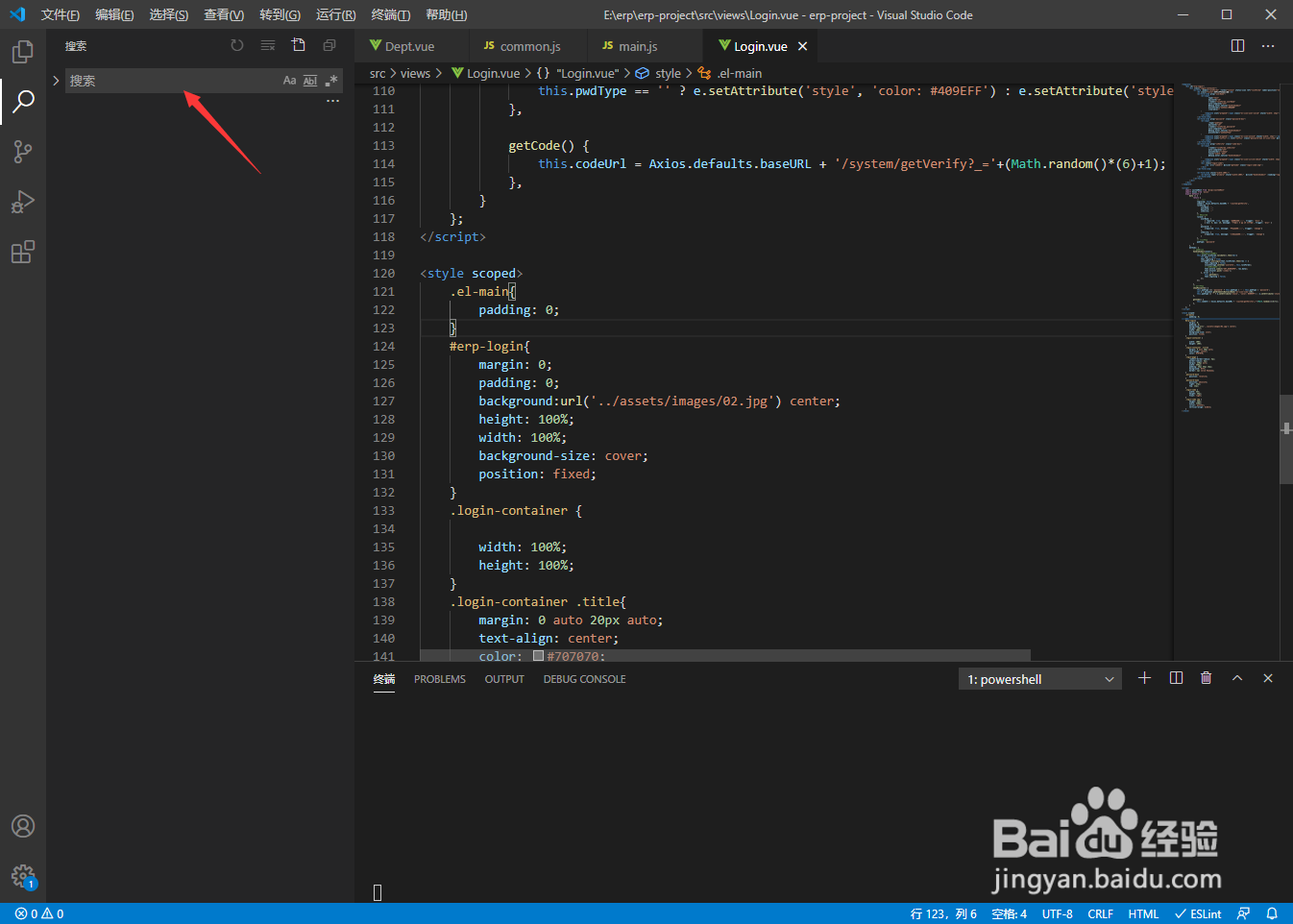This screenshot has height=924, width=1293.
Task: Open the Extensions view
Action: [x=23, y=252]
